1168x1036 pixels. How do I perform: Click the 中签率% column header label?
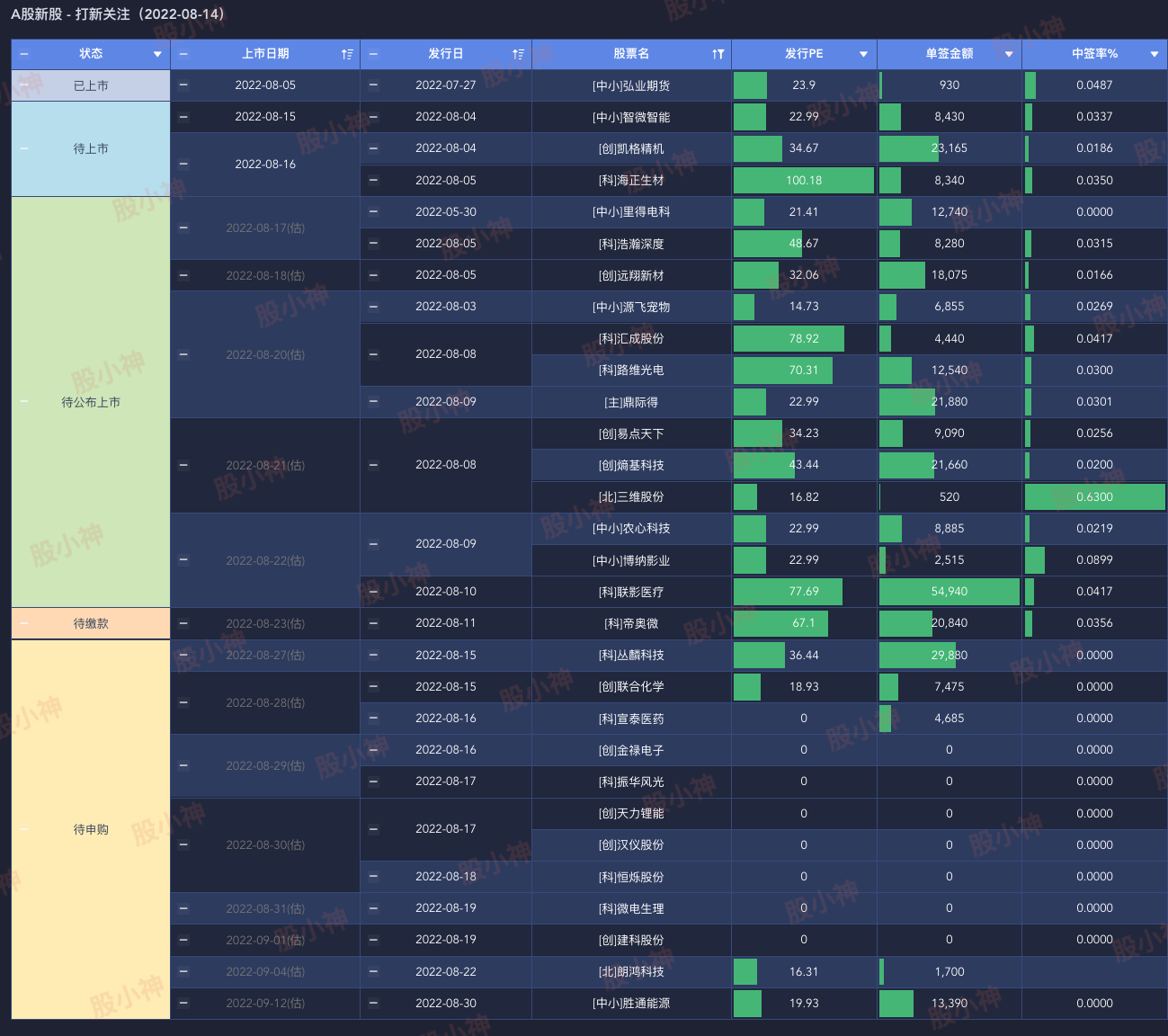(x=1094, y=54)
